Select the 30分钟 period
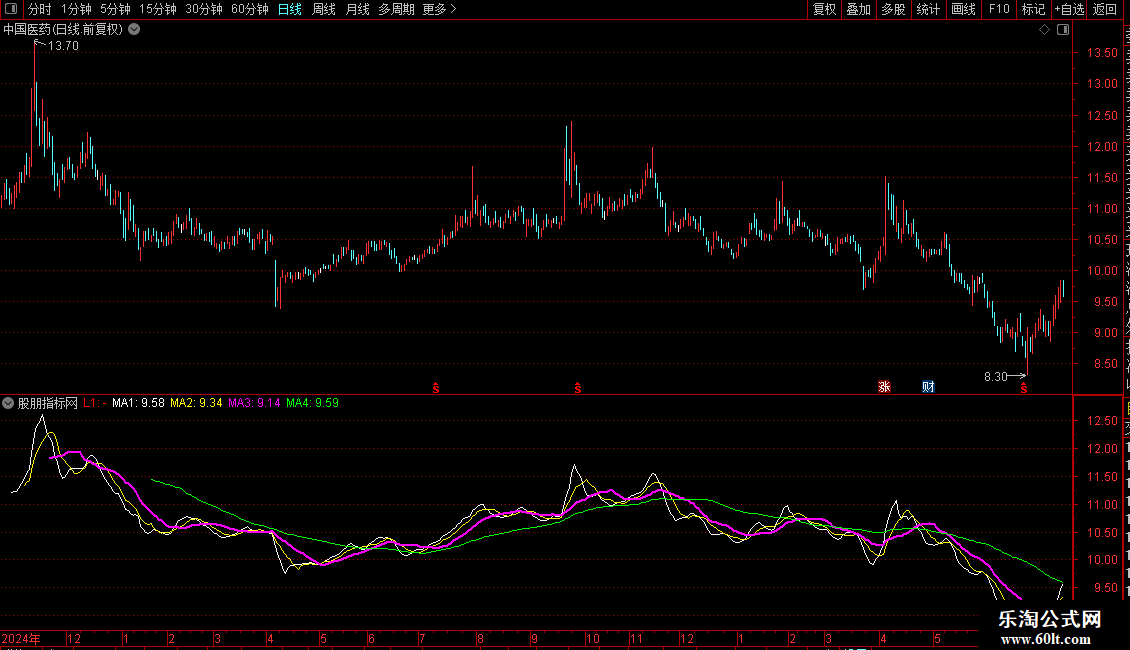 pos(204,9)
